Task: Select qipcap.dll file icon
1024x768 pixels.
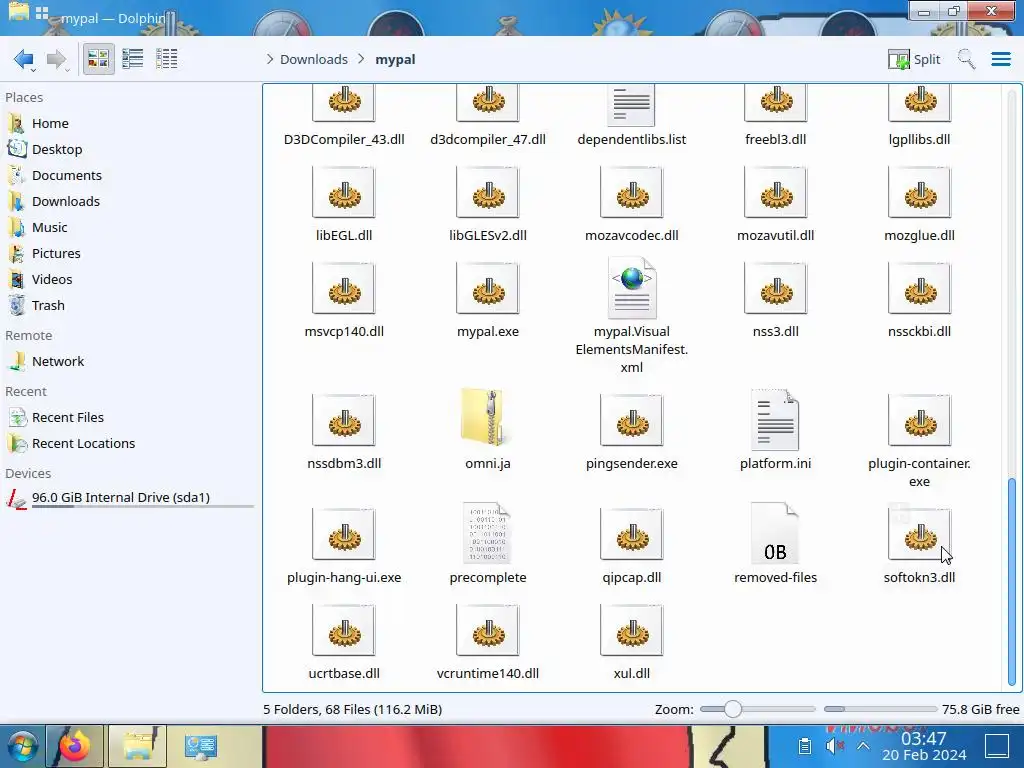Action: pos(632,534)
